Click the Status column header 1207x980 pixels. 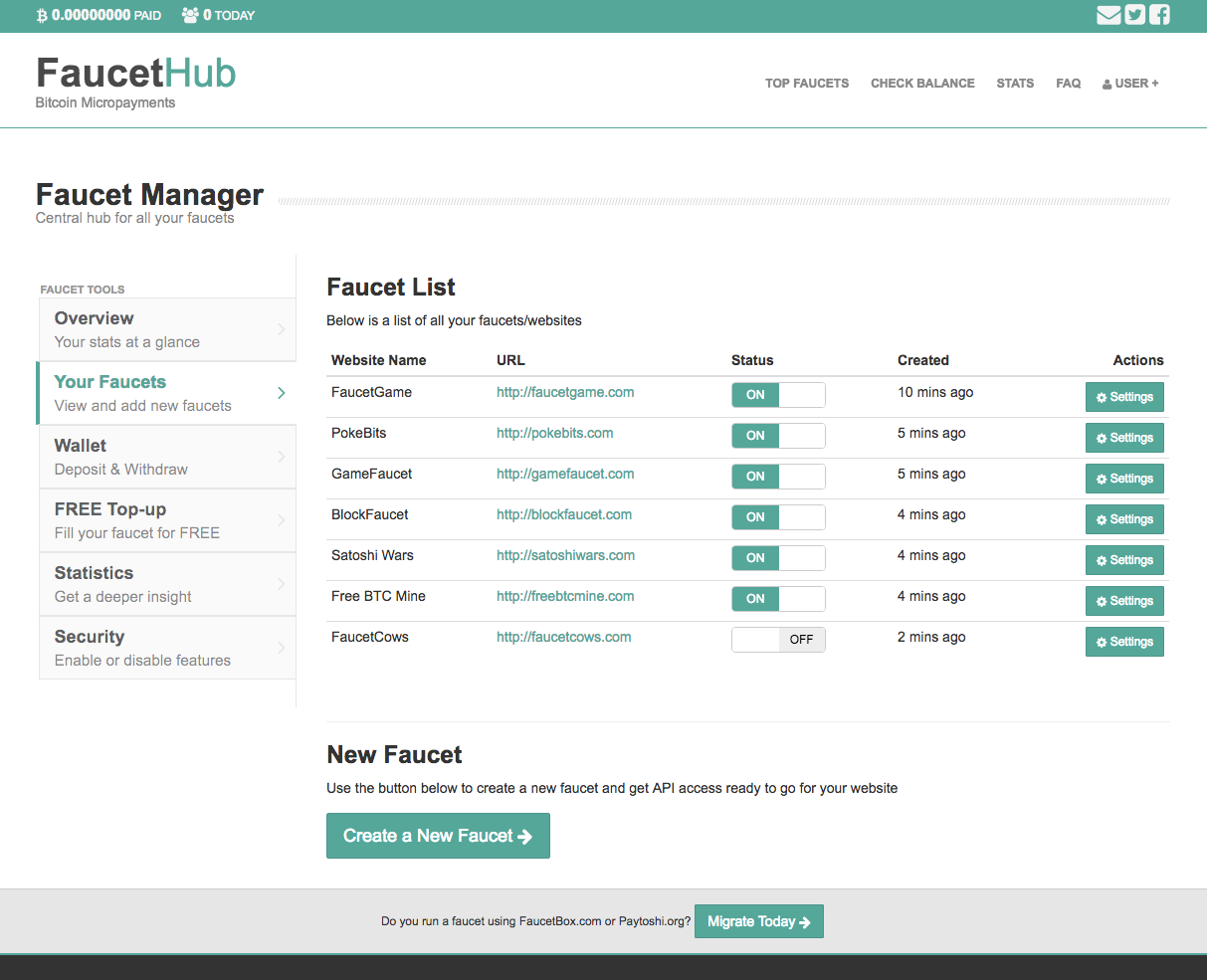click(752, 360)
